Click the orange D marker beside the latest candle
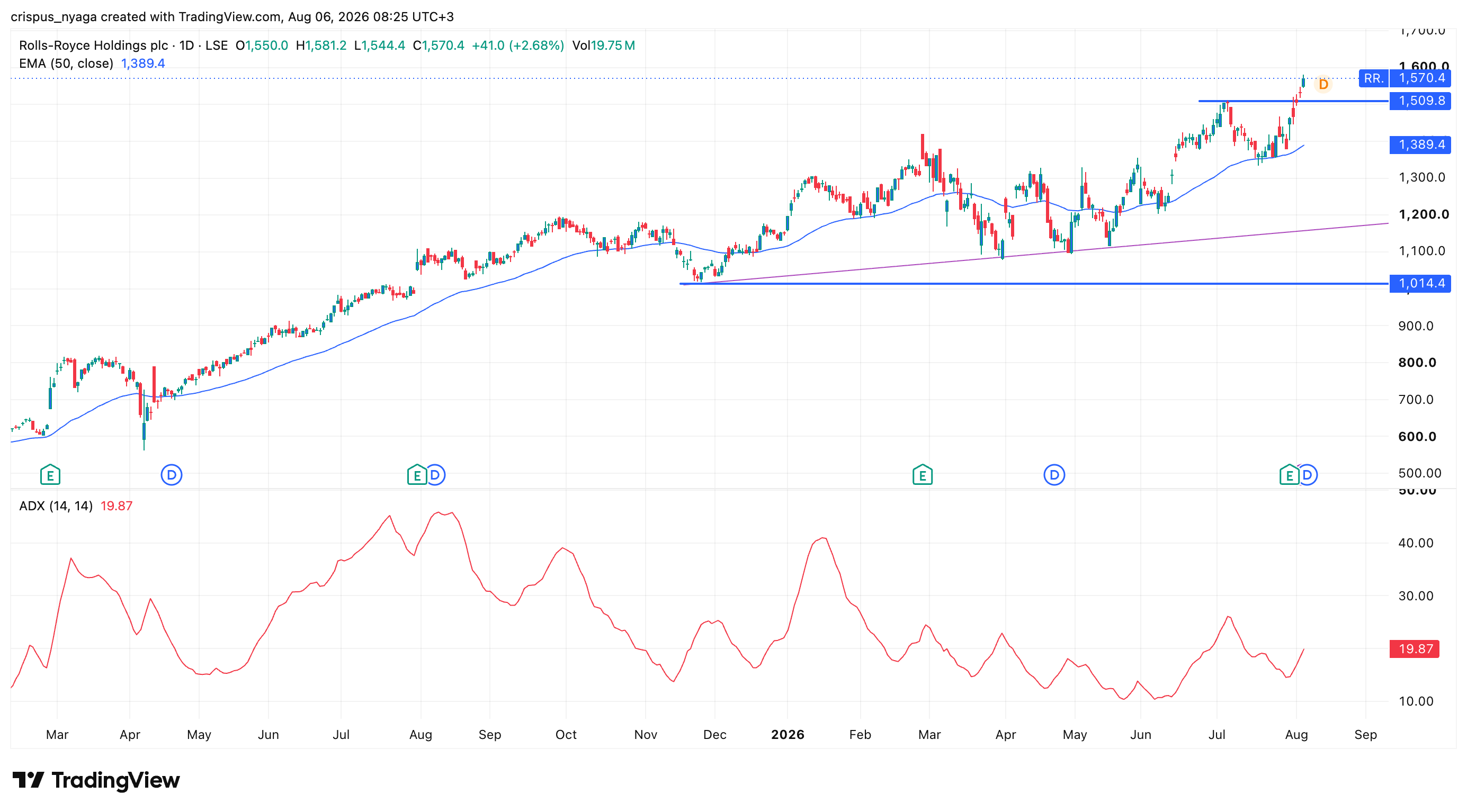The width and height of the screenshot is (1467, 812). coord(1323,84)
